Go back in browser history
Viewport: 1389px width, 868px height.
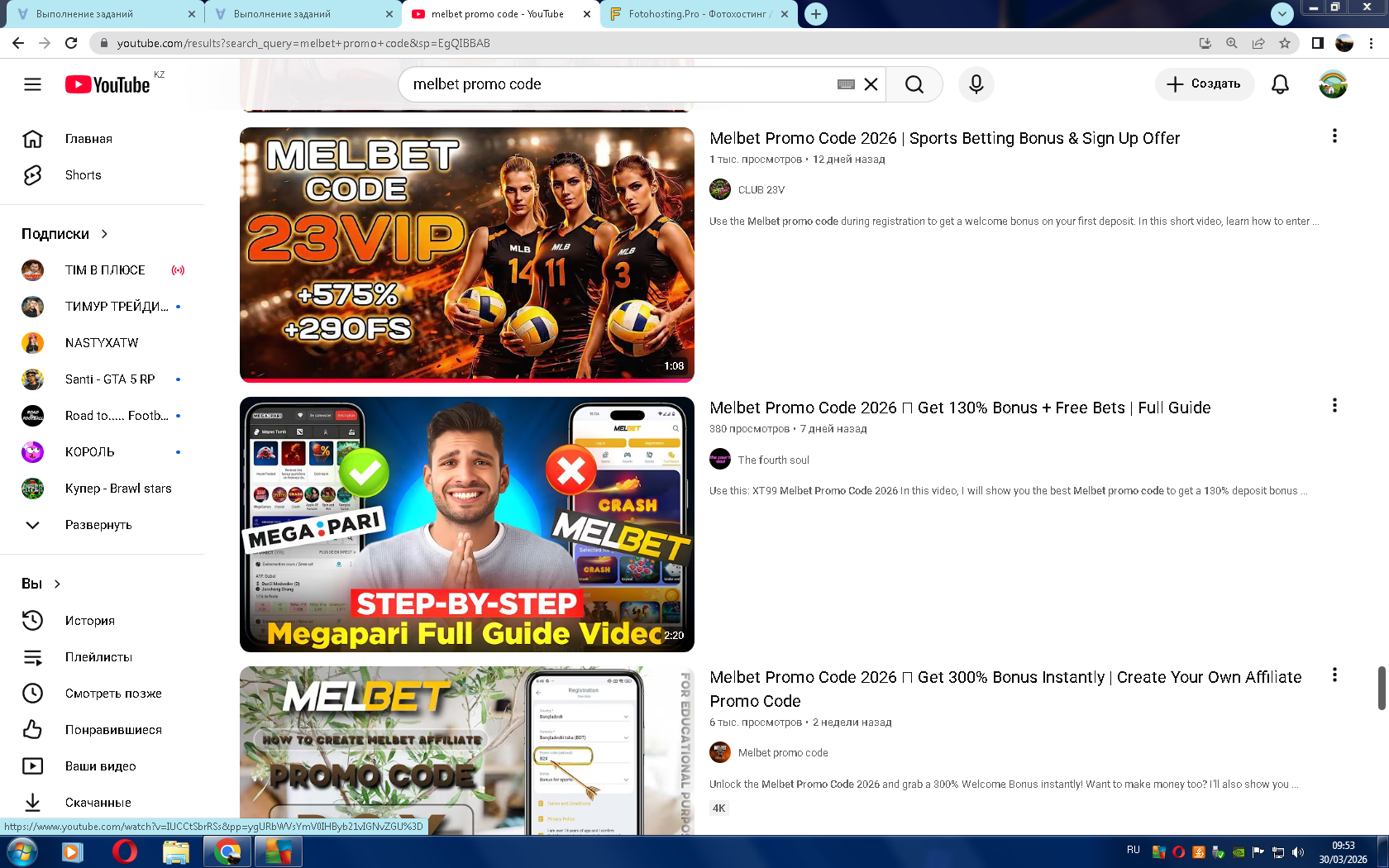point(18,43)
